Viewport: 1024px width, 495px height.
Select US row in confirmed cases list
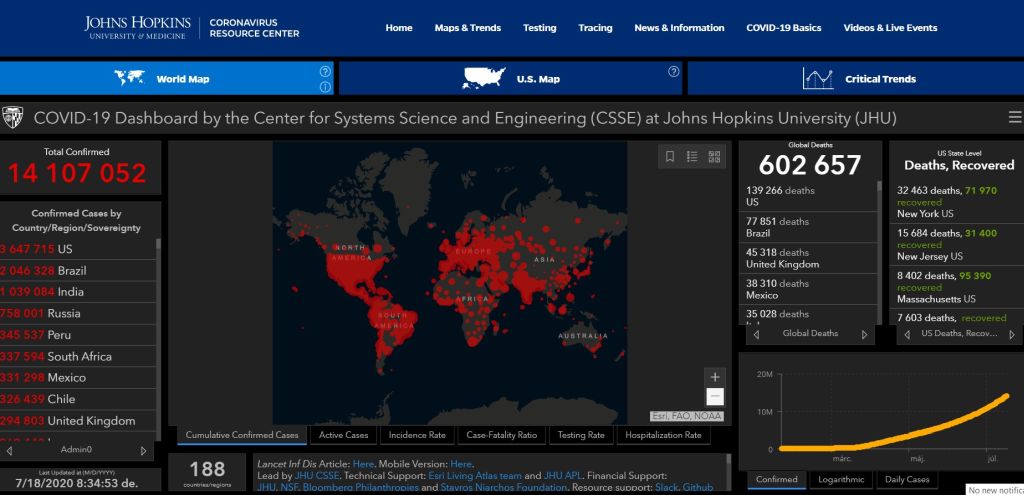(x=78, y=249)
